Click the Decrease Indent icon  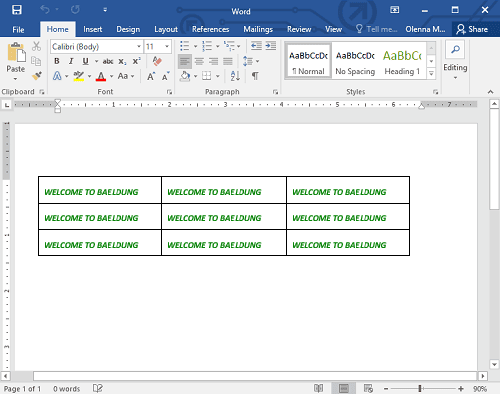point(256,46)
